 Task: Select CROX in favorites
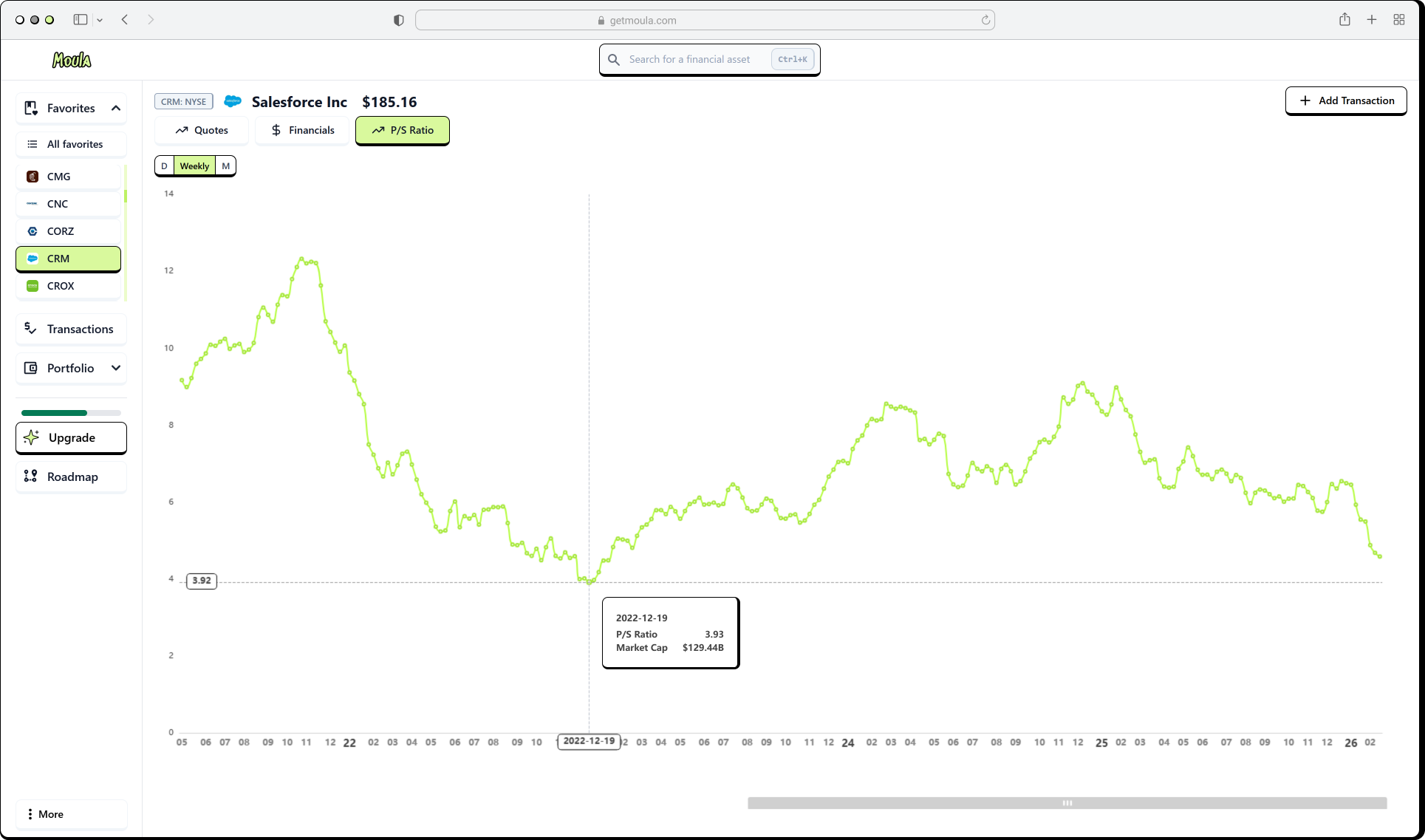click(68, 286)
